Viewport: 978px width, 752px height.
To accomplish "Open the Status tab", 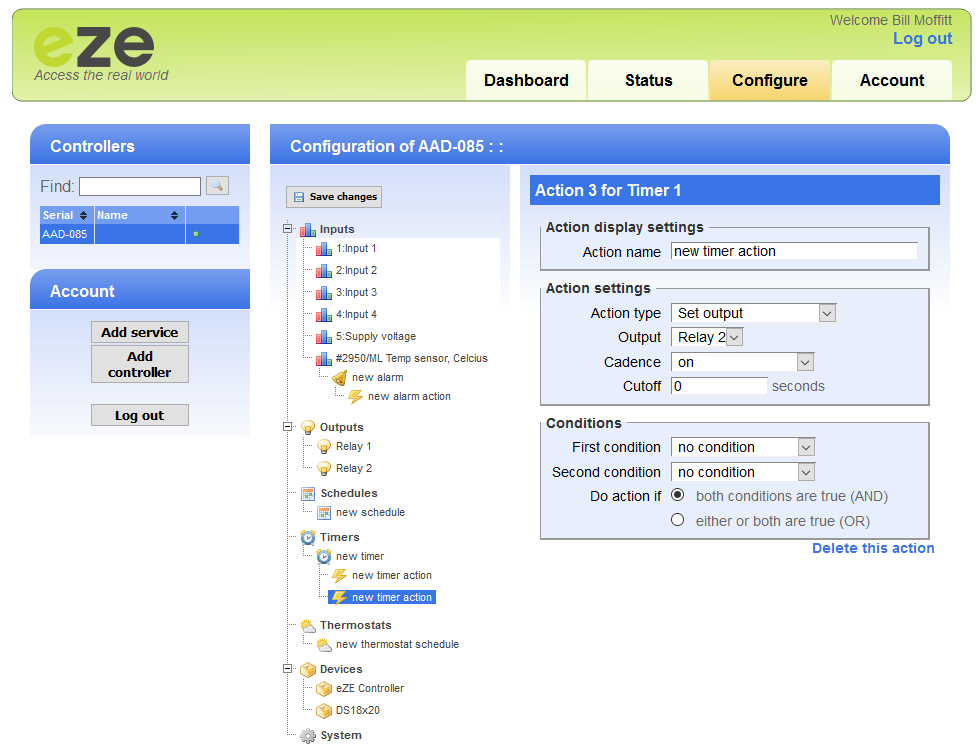I will (x=648, y=81).
